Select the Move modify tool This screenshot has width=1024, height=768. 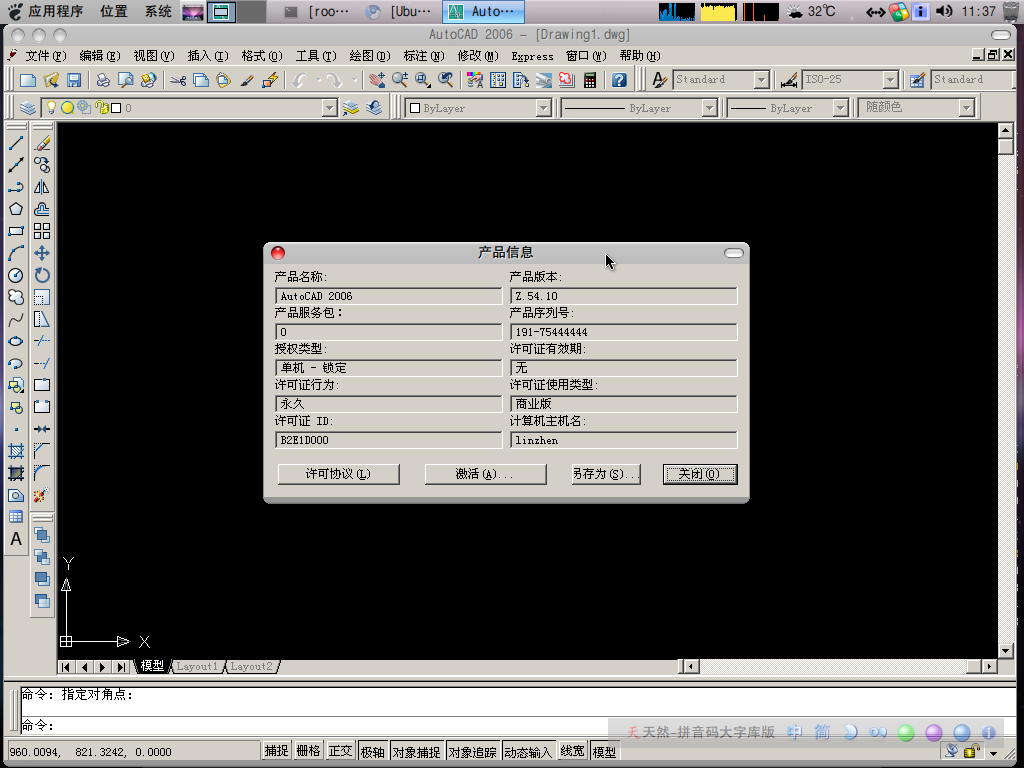pyautogui.click(x=42, y=253)
